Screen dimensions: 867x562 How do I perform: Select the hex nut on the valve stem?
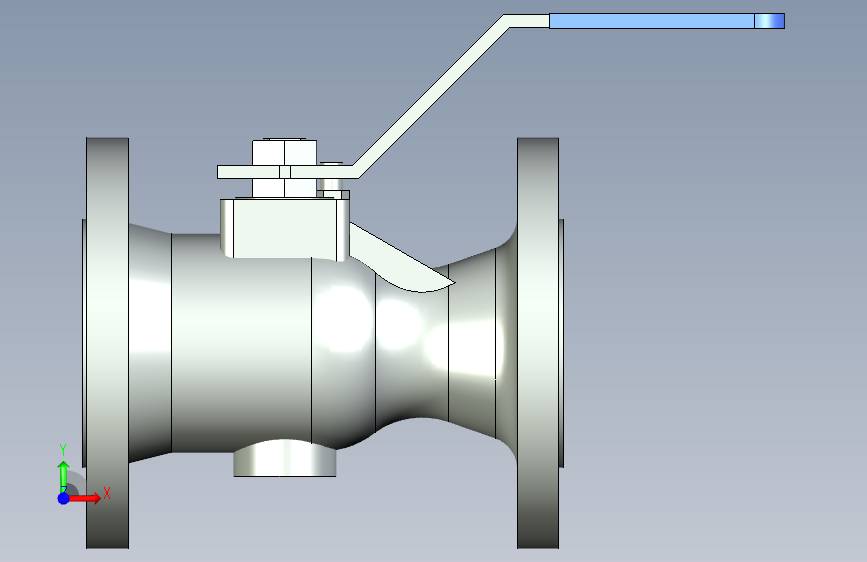point(284,155)
